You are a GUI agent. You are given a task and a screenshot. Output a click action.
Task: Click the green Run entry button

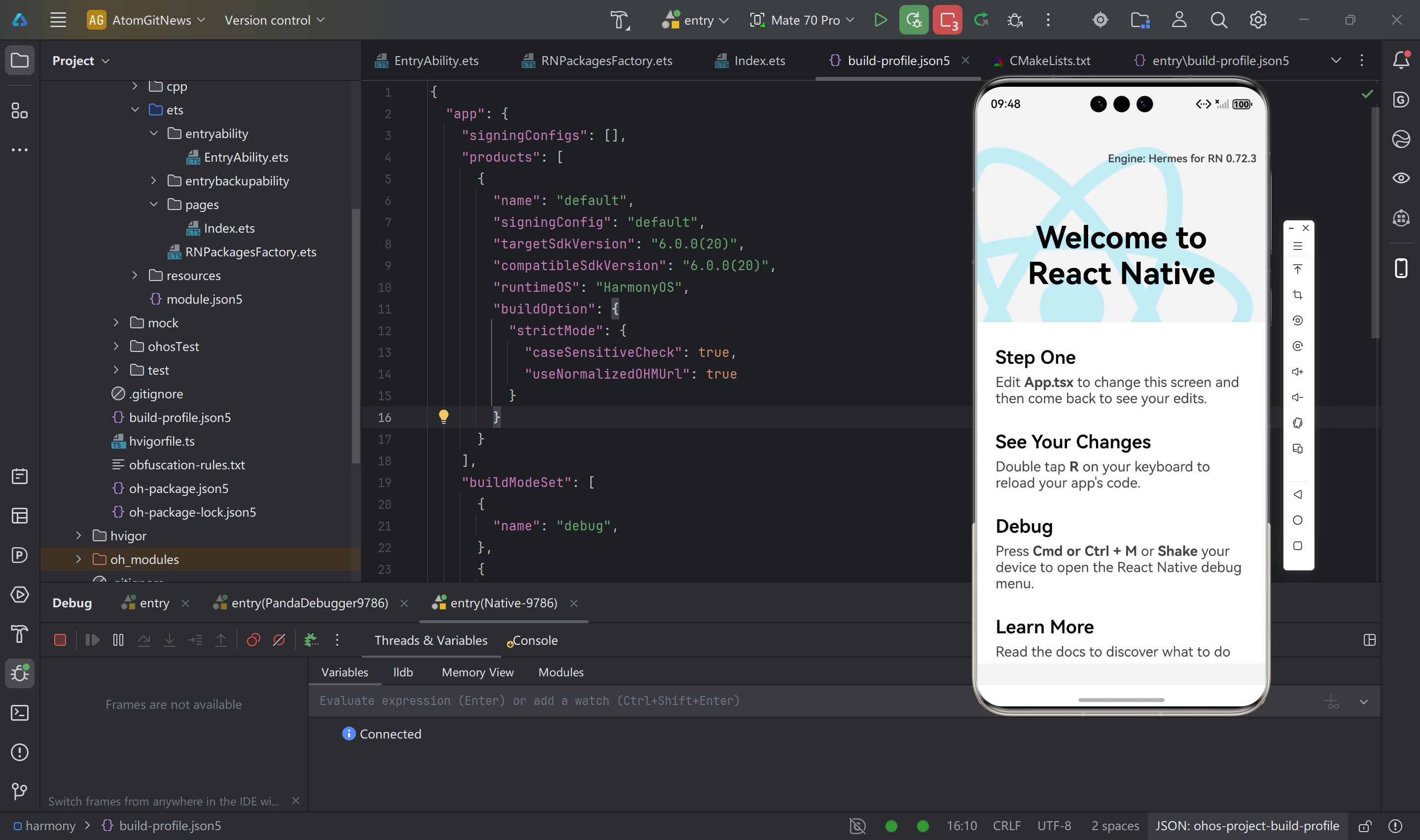pyautogui.click(x=880, y=20)
